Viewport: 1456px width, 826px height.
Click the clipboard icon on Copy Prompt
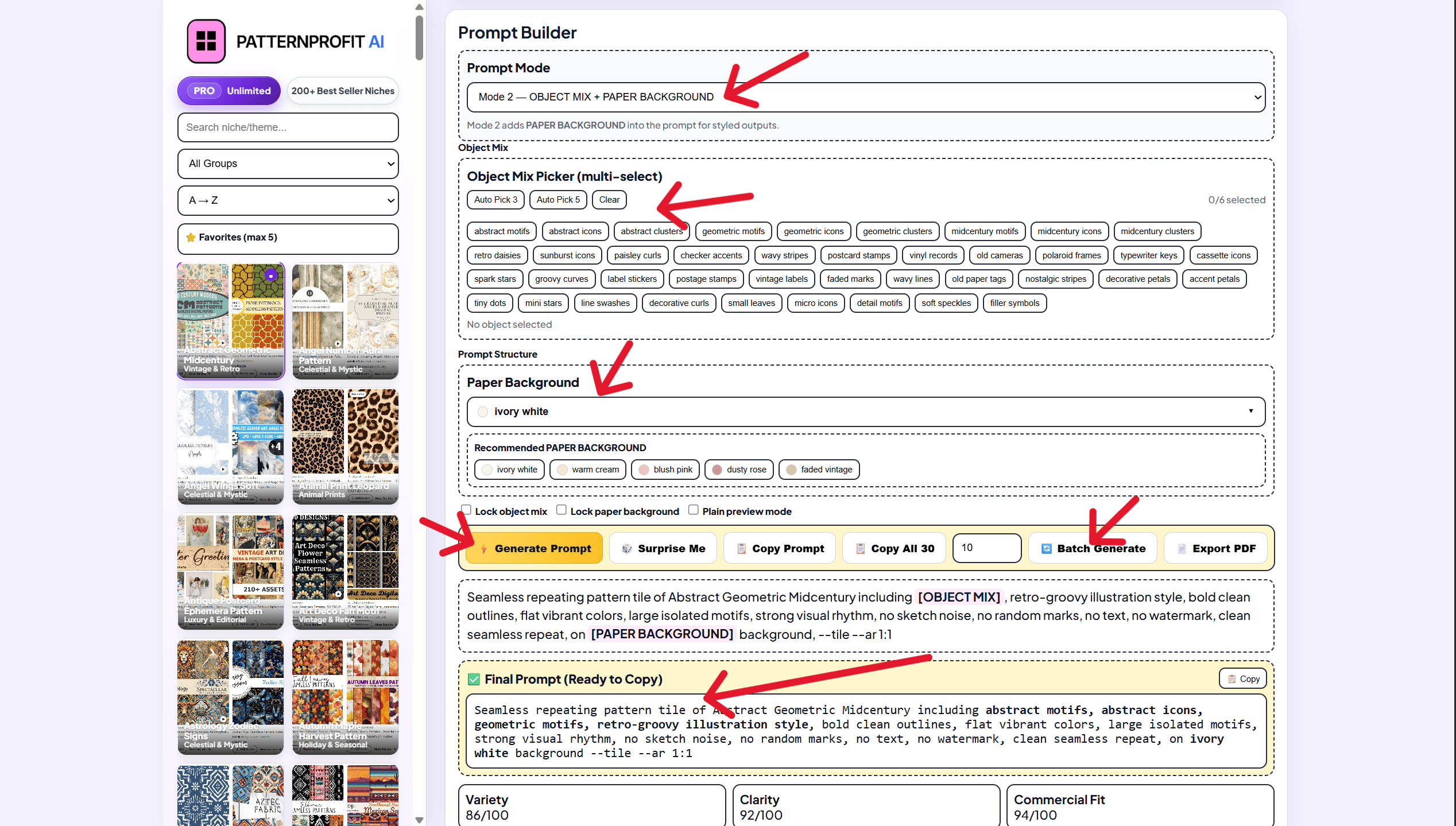(x=741, y=549)
